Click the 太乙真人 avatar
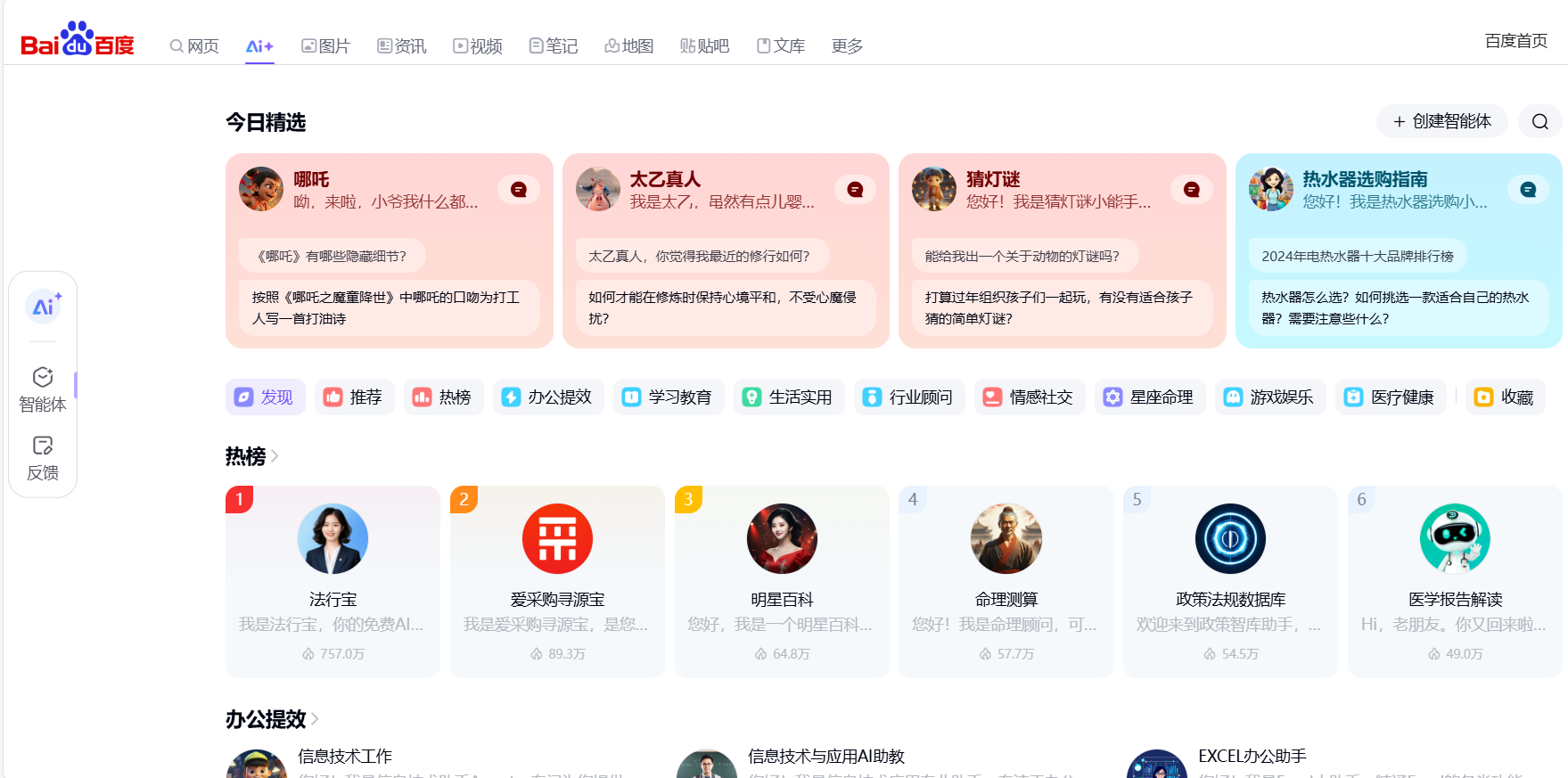Viewport: 1568px width, 778px height. (598, 189)
